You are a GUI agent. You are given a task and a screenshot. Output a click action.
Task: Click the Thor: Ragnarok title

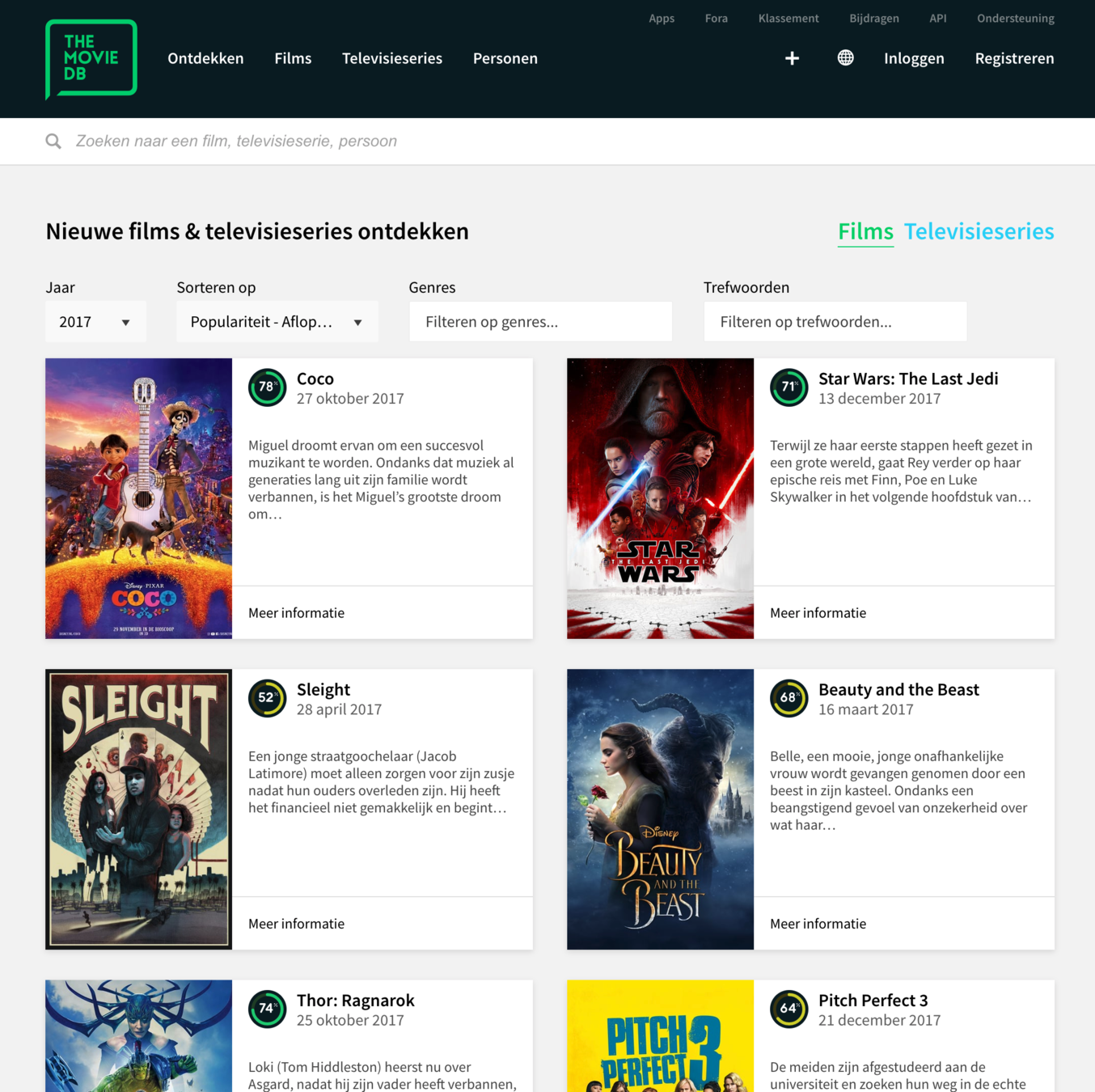[356, 1001]
